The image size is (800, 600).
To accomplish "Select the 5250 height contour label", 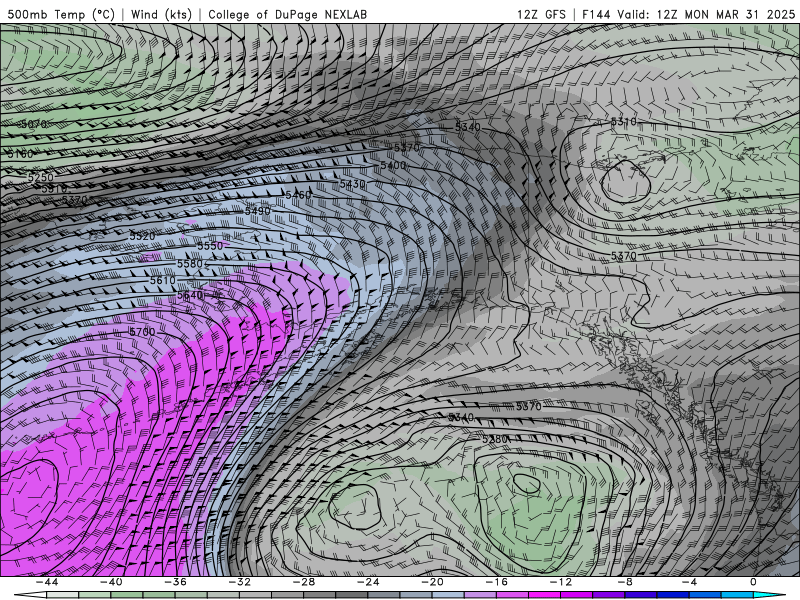I will click(40, 177).
